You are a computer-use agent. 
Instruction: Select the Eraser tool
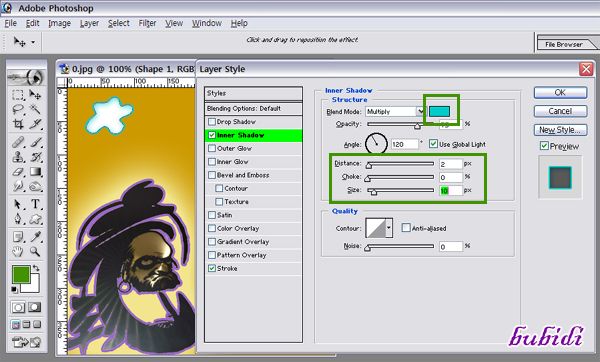(18, 172)
